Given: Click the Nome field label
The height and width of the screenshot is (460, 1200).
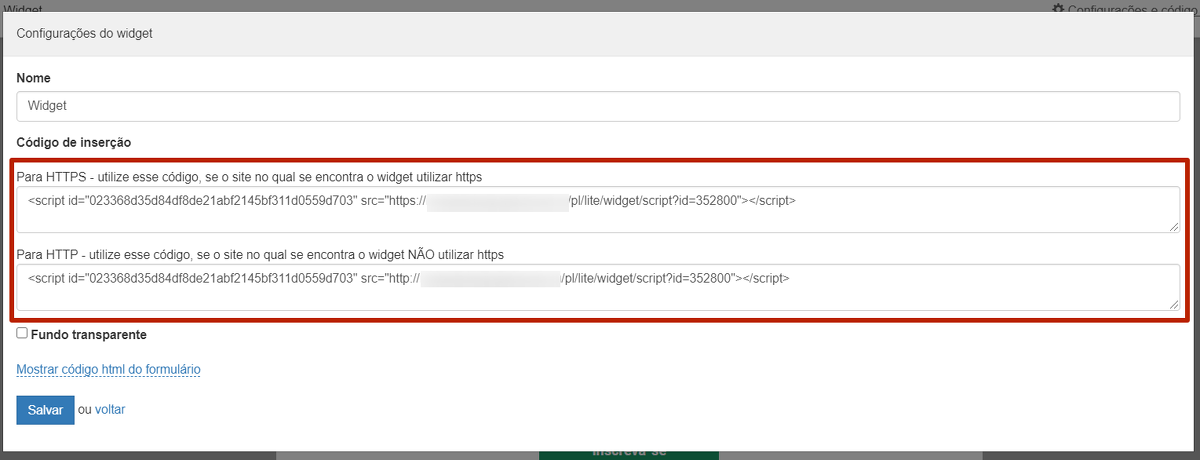Looking at the screenshot, I should tap(33, 78).
